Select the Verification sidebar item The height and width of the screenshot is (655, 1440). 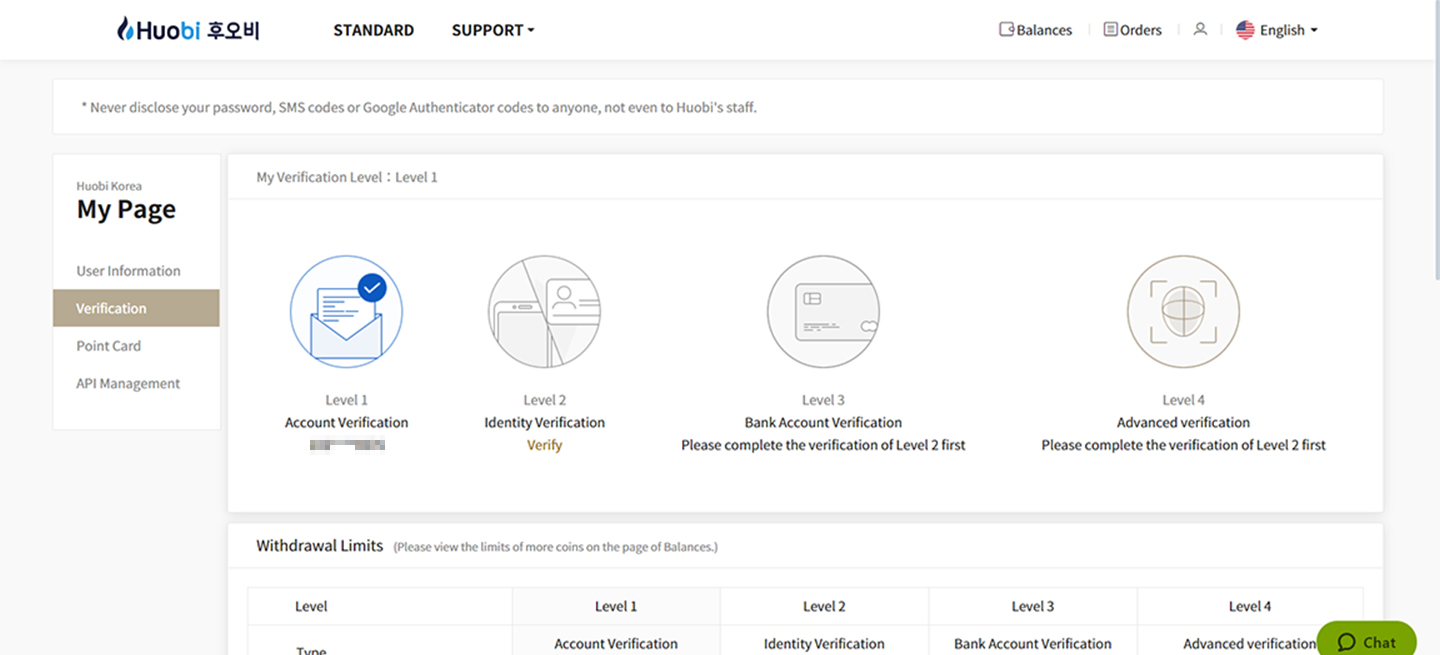tap(111, 308)
